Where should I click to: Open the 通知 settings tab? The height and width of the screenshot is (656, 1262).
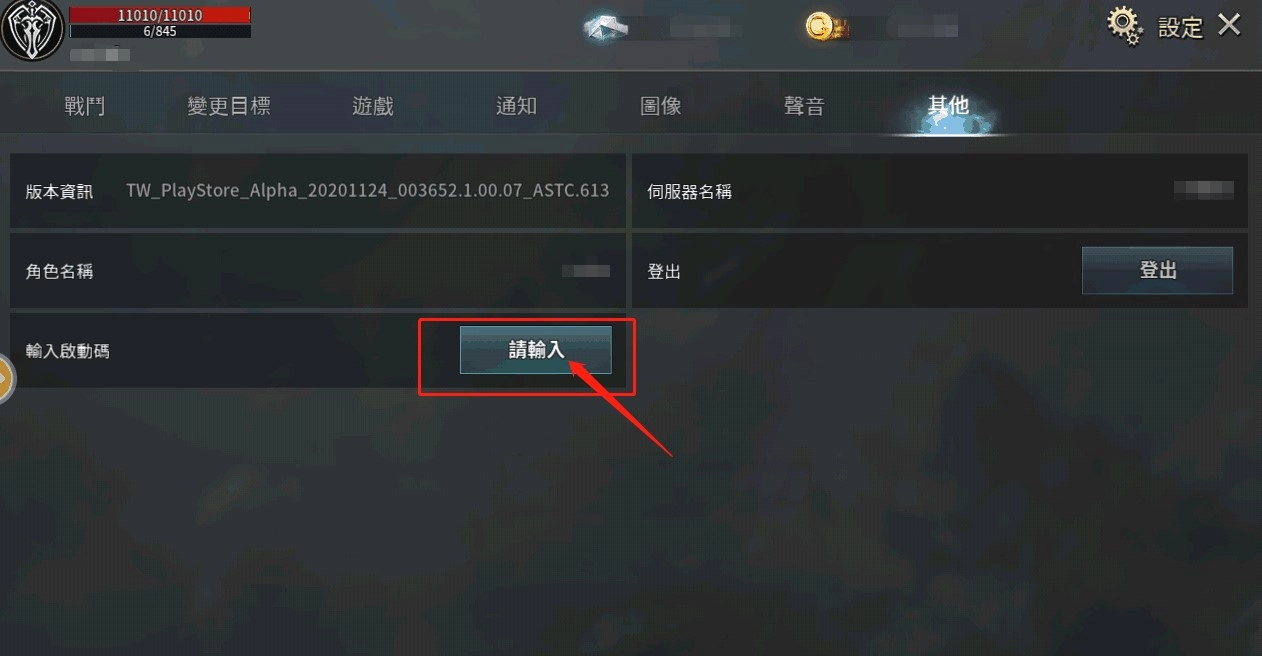click(x=517, y=106)
